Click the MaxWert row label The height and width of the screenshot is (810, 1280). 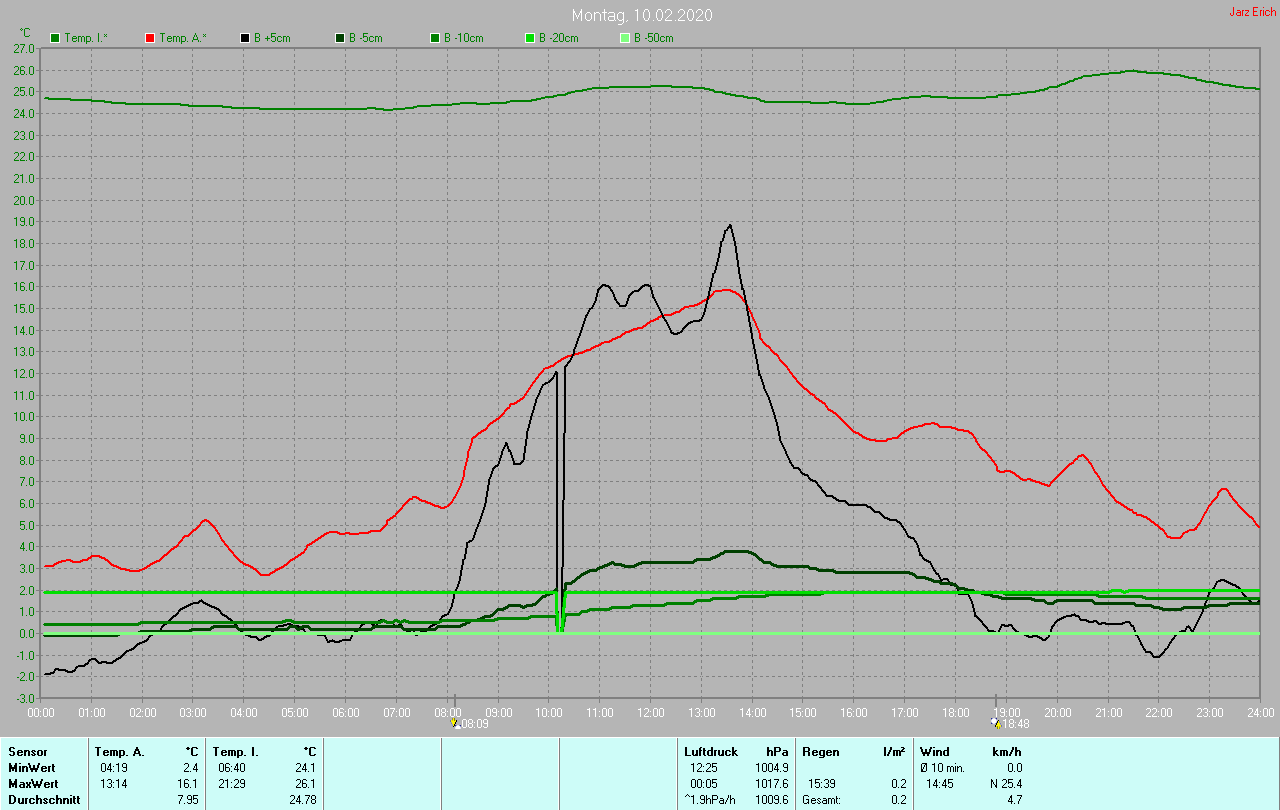(33, 783)
